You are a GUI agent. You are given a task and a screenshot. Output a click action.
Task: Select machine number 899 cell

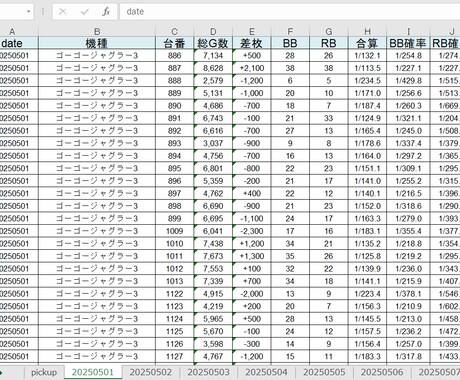pyautogui.click(x=174, y=218)
